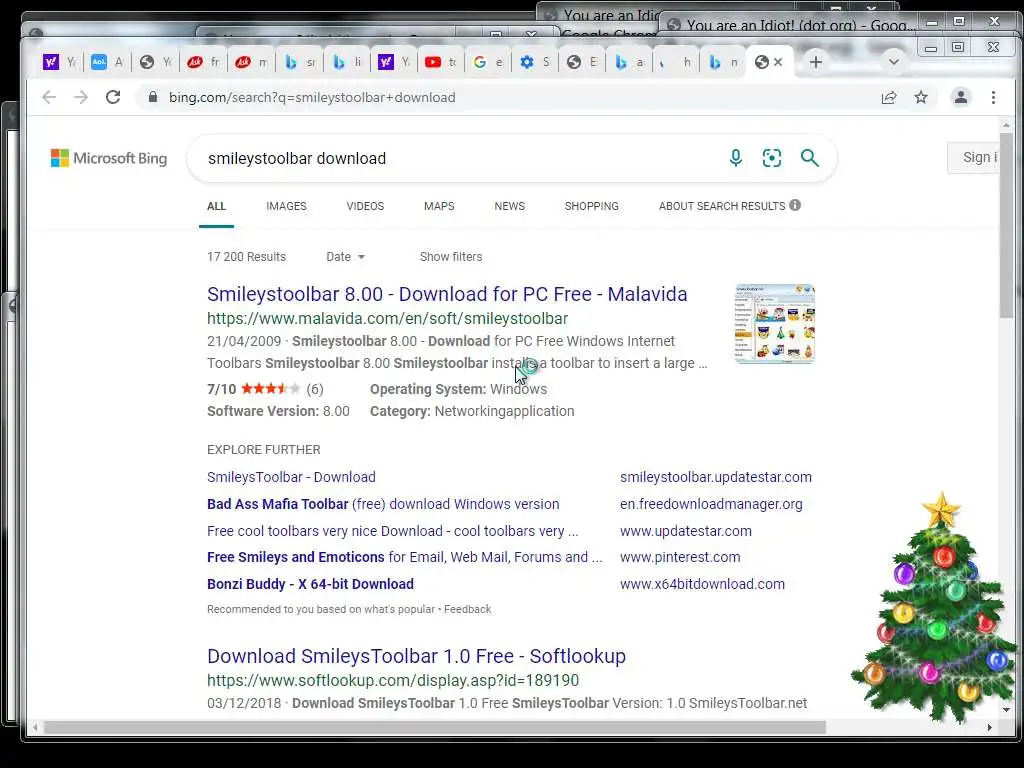Switch to NEWS results
Image resolution: width=1024 pixels, height=768 pixels.
pos(509,206)
